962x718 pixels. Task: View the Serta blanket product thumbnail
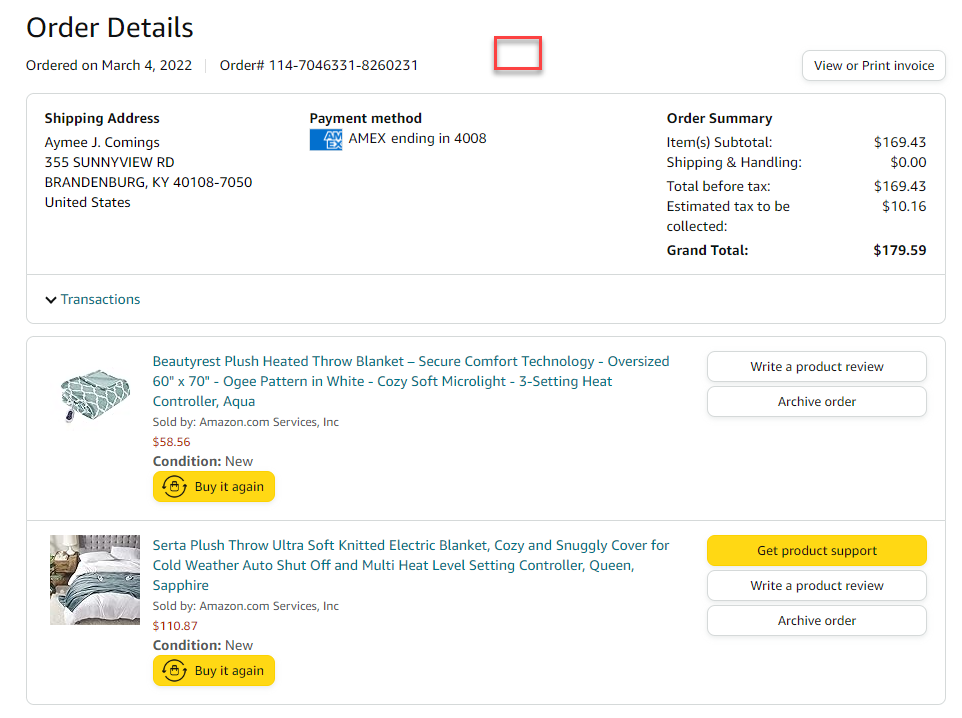(x=95, y=580)
